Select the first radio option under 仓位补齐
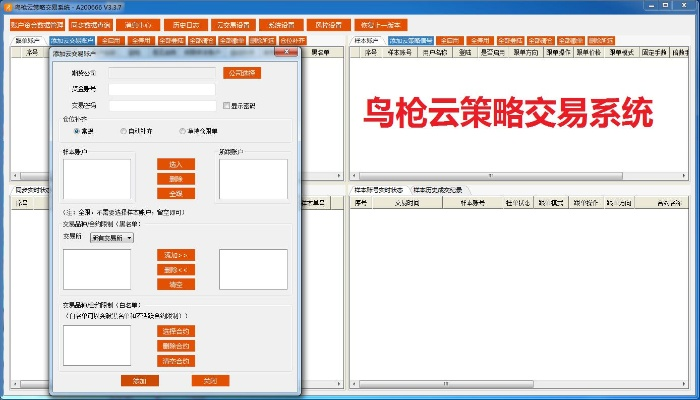700x400 pixels. [76, 131]
